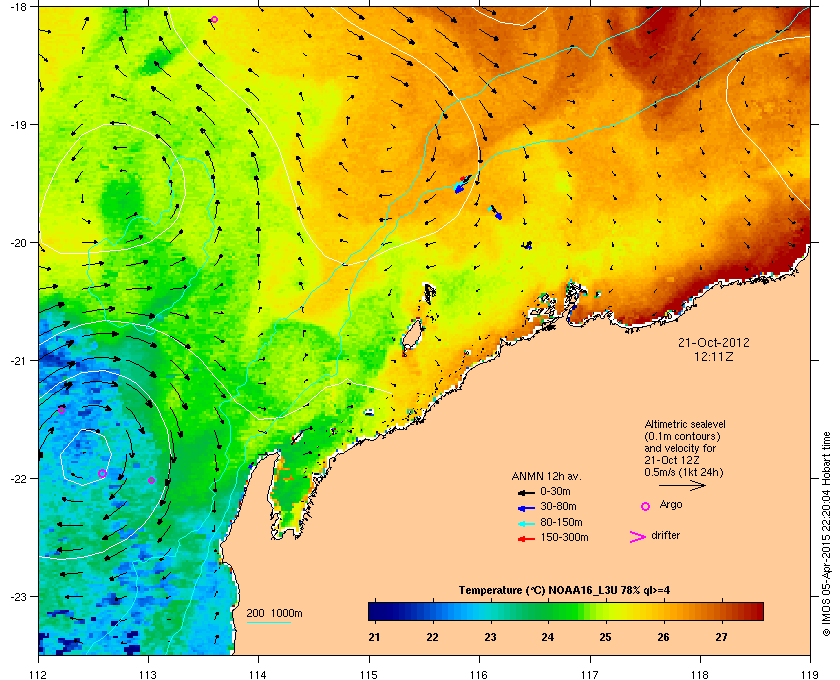Click the longitude axis label 119
Image resolution: width=840 pixels, height=680 pixels.
(810, 674)
